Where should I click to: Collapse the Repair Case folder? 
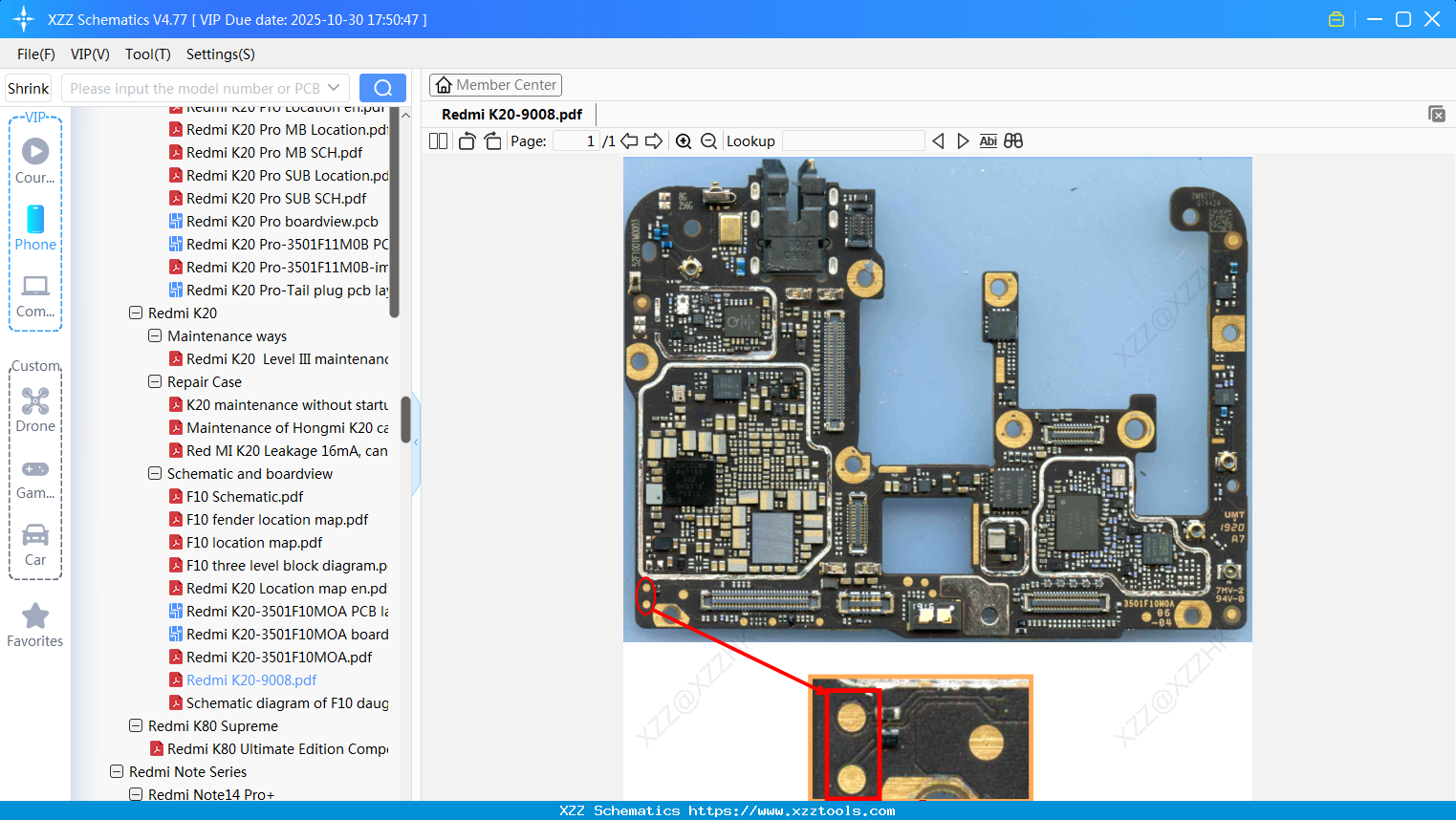(x=155, y=381)
